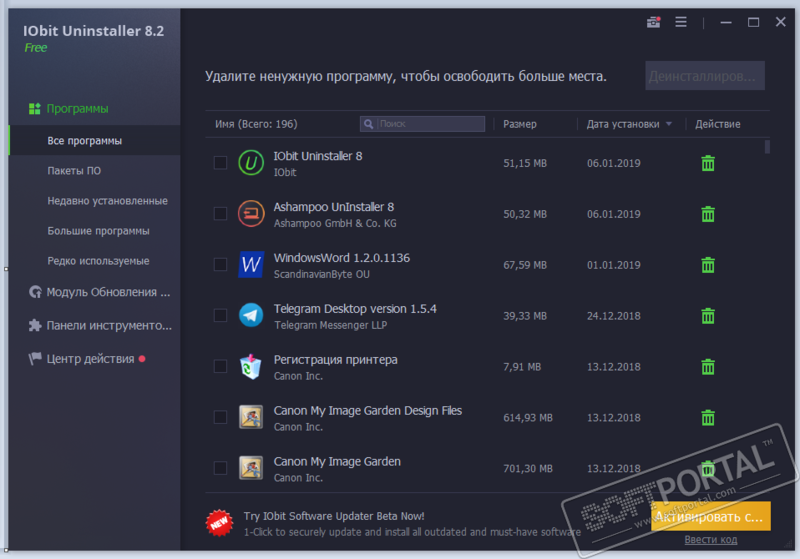Sort the list by Имя column header
This screenshot has width=800, height=559.
click(256, 124)
